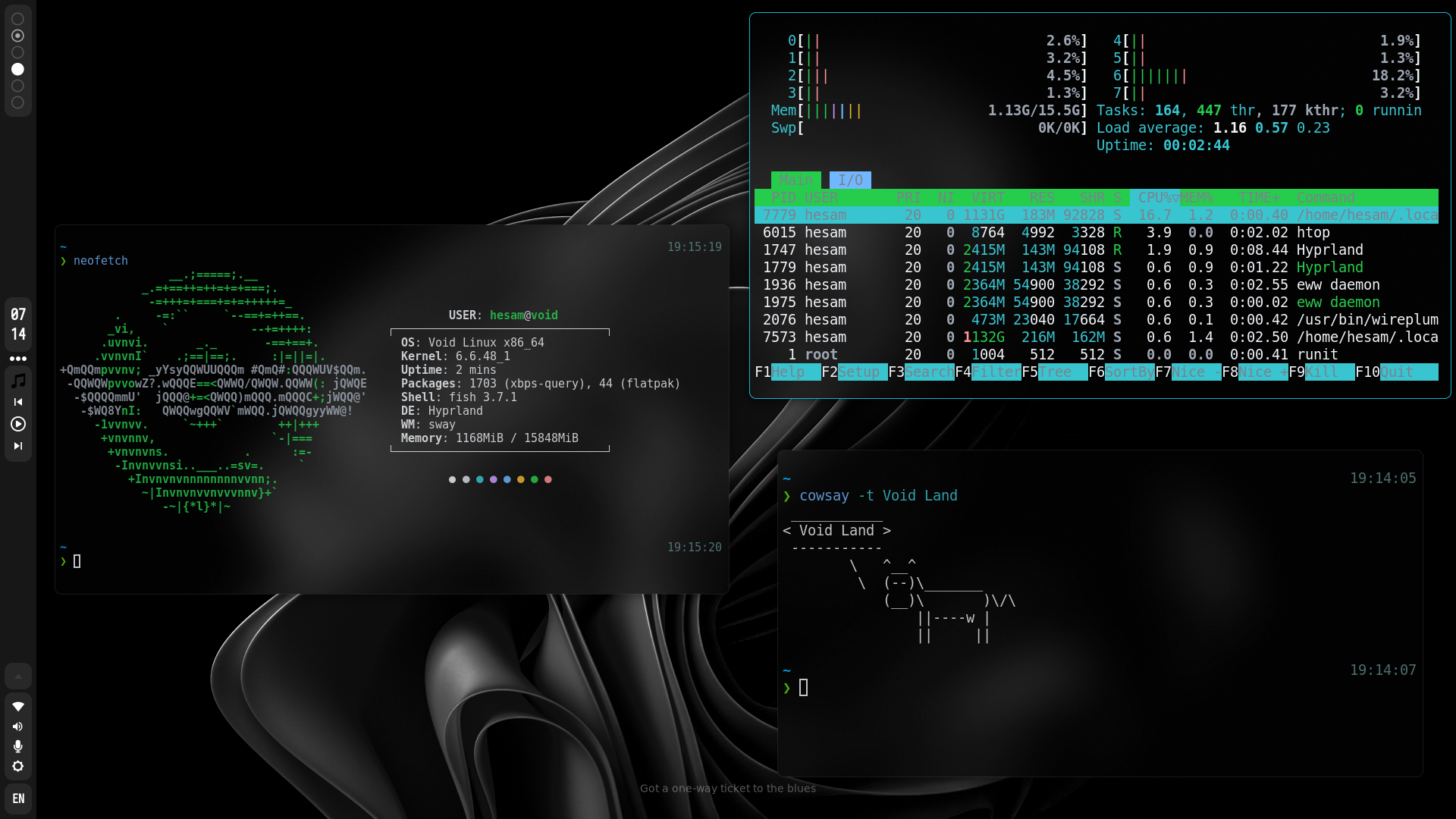Screen dimensions: 1456x819
Task: Switch to the third workspace dot
Action: (x=18, y=52)
